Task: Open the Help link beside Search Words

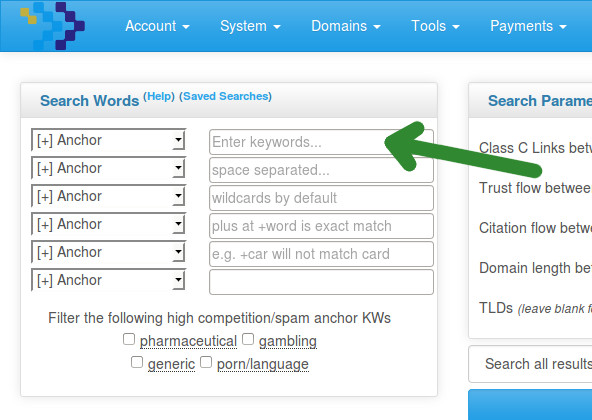Action: pos(159,96)
